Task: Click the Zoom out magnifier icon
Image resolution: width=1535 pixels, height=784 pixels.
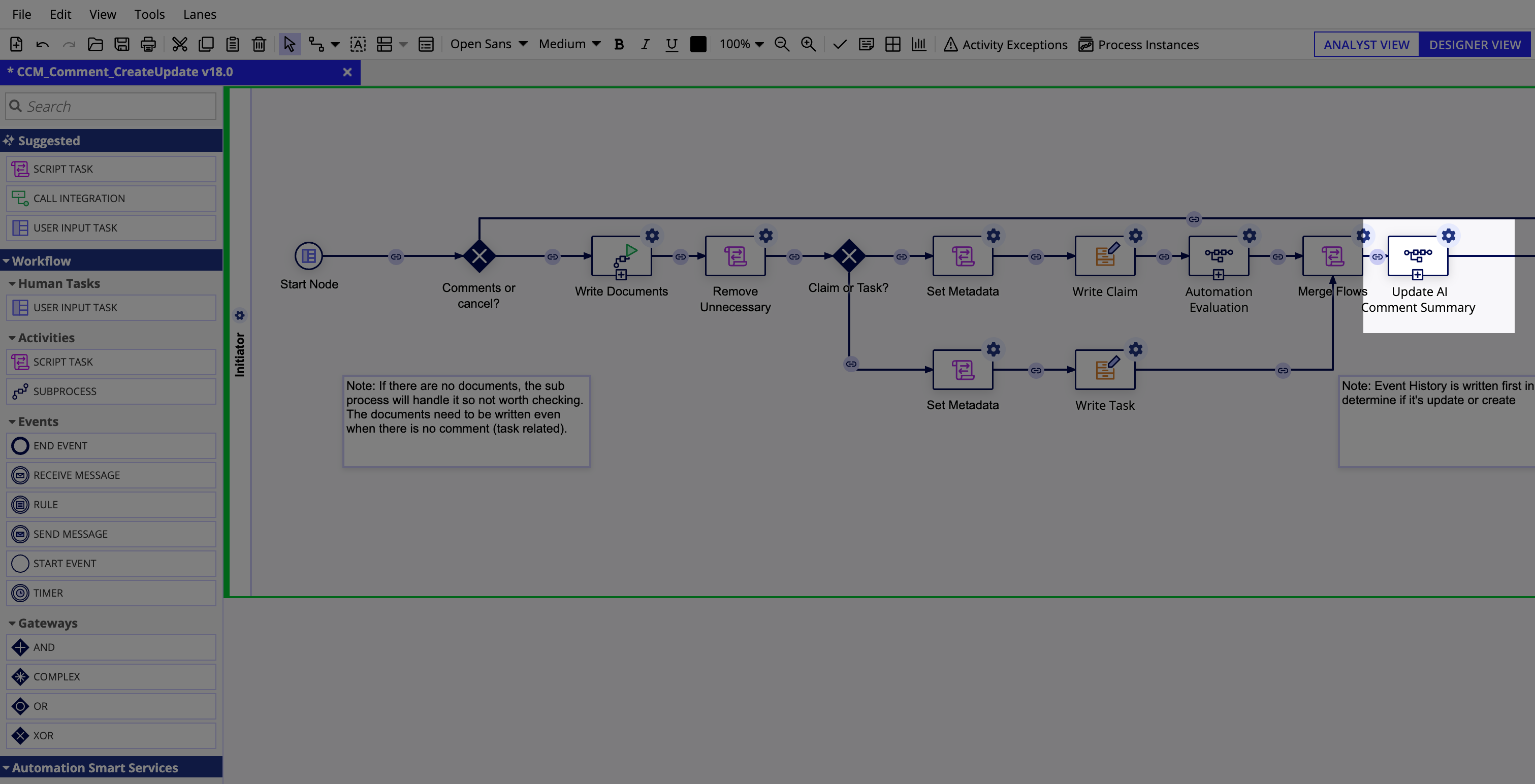Action: (x=782, y=44)
